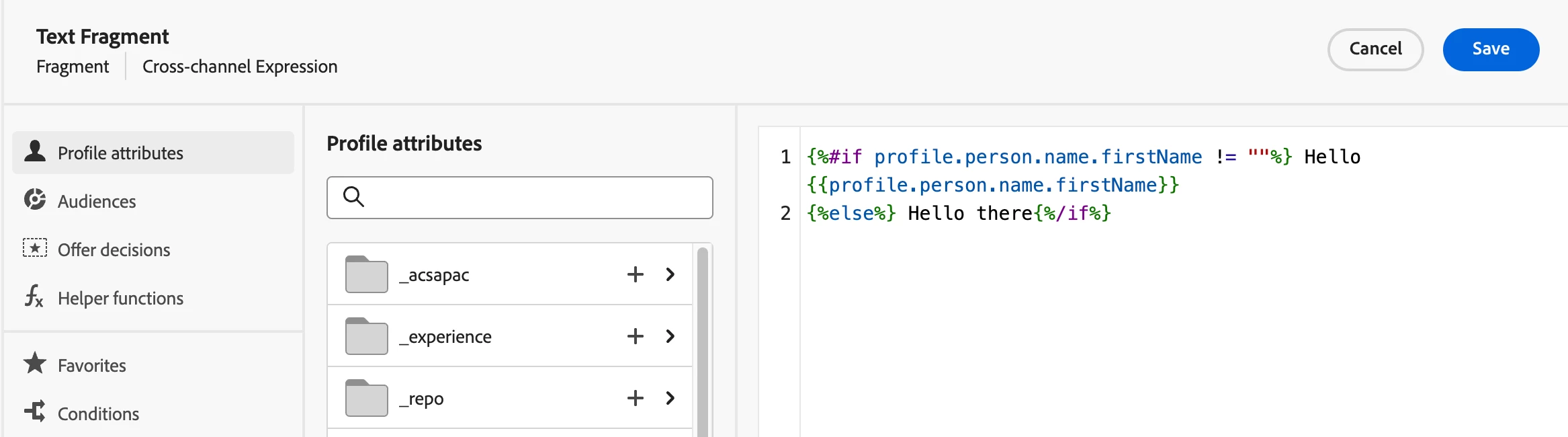Add _experience with its plus icon
Screen dimensions: 1568x437
(636, 336)
